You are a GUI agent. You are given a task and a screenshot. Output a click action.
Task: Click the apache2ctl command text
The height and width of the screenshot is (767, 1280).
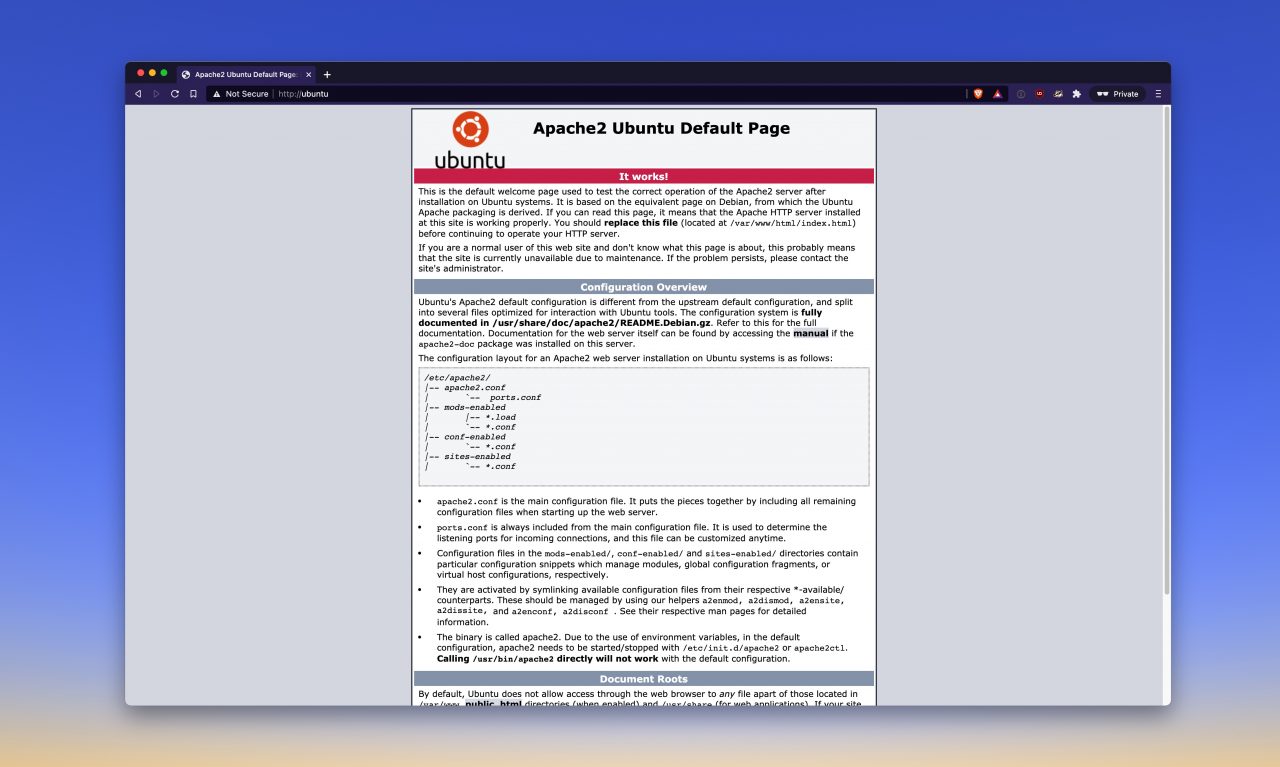(820, 648)
